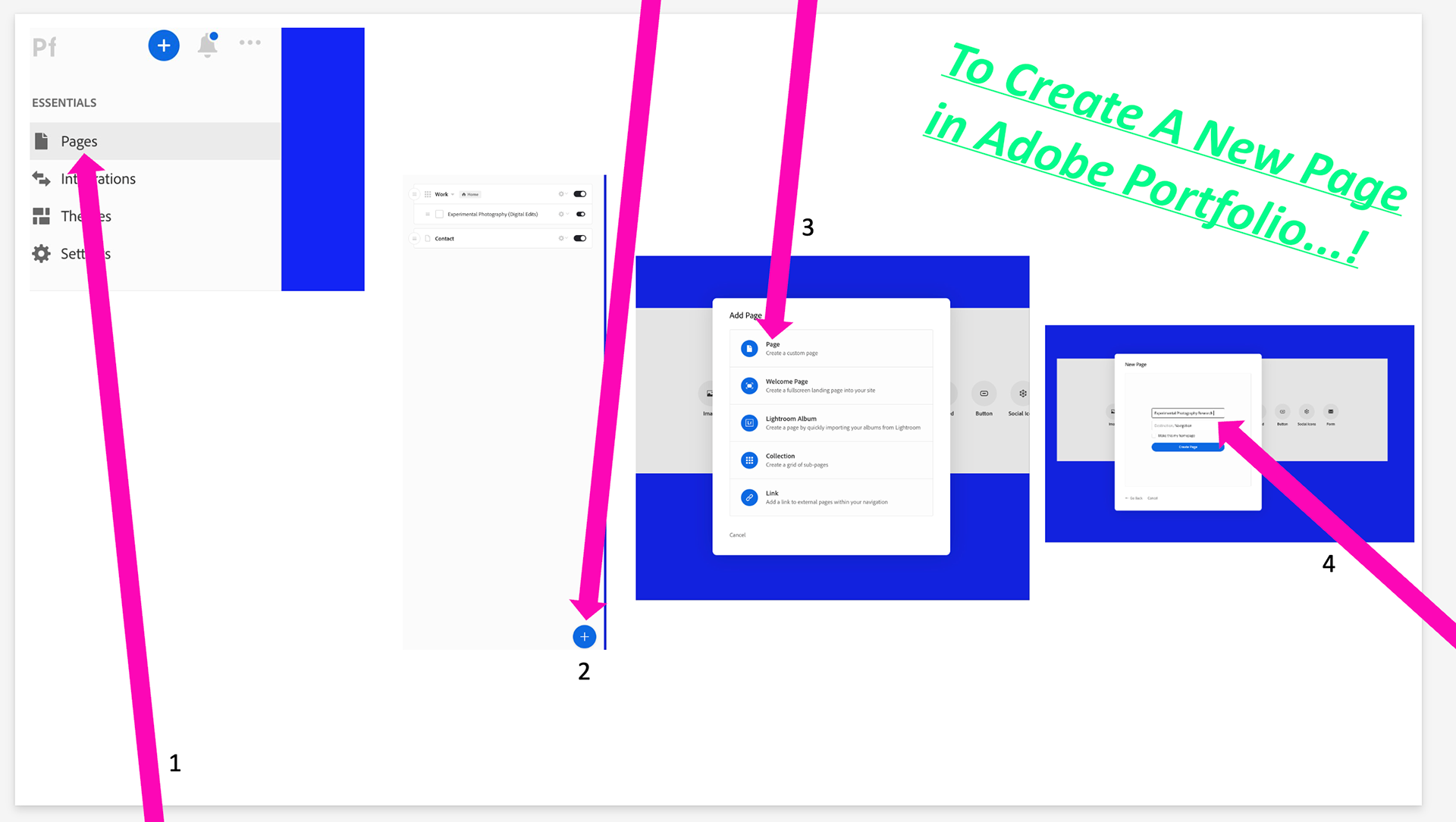Viewport: 1456px width, 822px height.
Task: Toggle Experimental Photography page switch
Action: (581, 214)
